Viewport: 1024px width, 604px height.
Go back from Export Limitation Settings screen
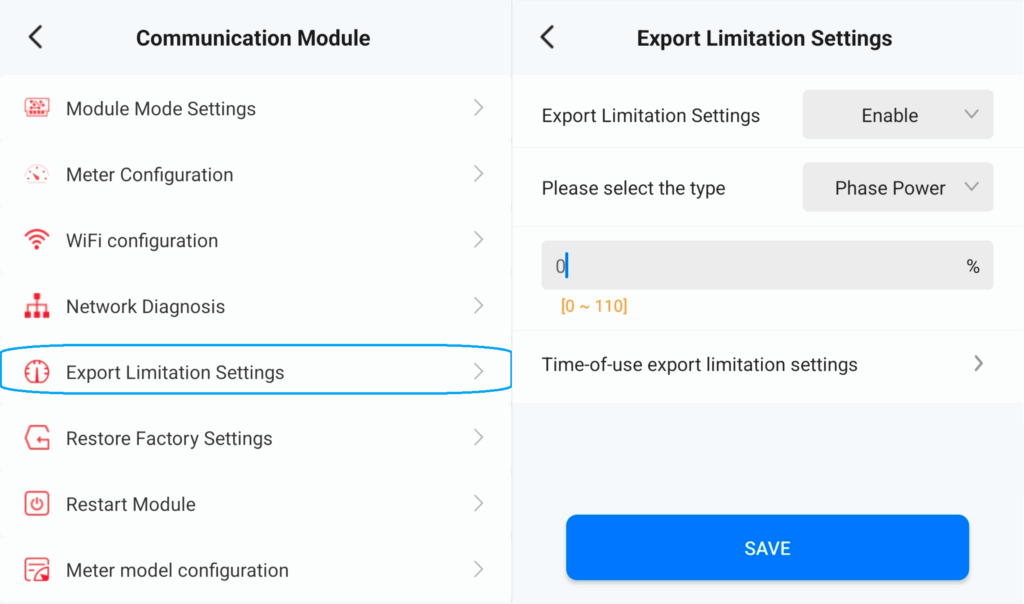pos(547,38)
